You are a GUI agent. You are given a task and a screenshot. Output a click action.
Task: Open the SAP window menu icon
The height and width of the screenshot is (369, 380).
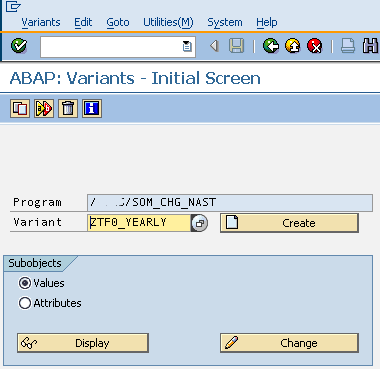click(x=13, y=7)
